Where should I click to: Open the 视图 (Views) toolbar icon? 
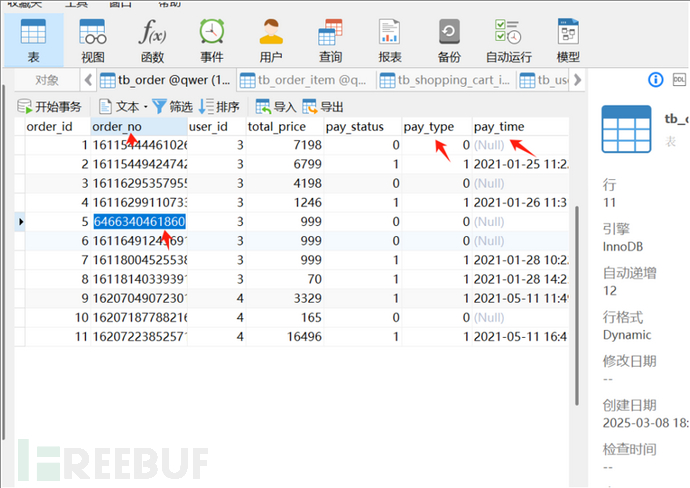click(x=93, y=41)
